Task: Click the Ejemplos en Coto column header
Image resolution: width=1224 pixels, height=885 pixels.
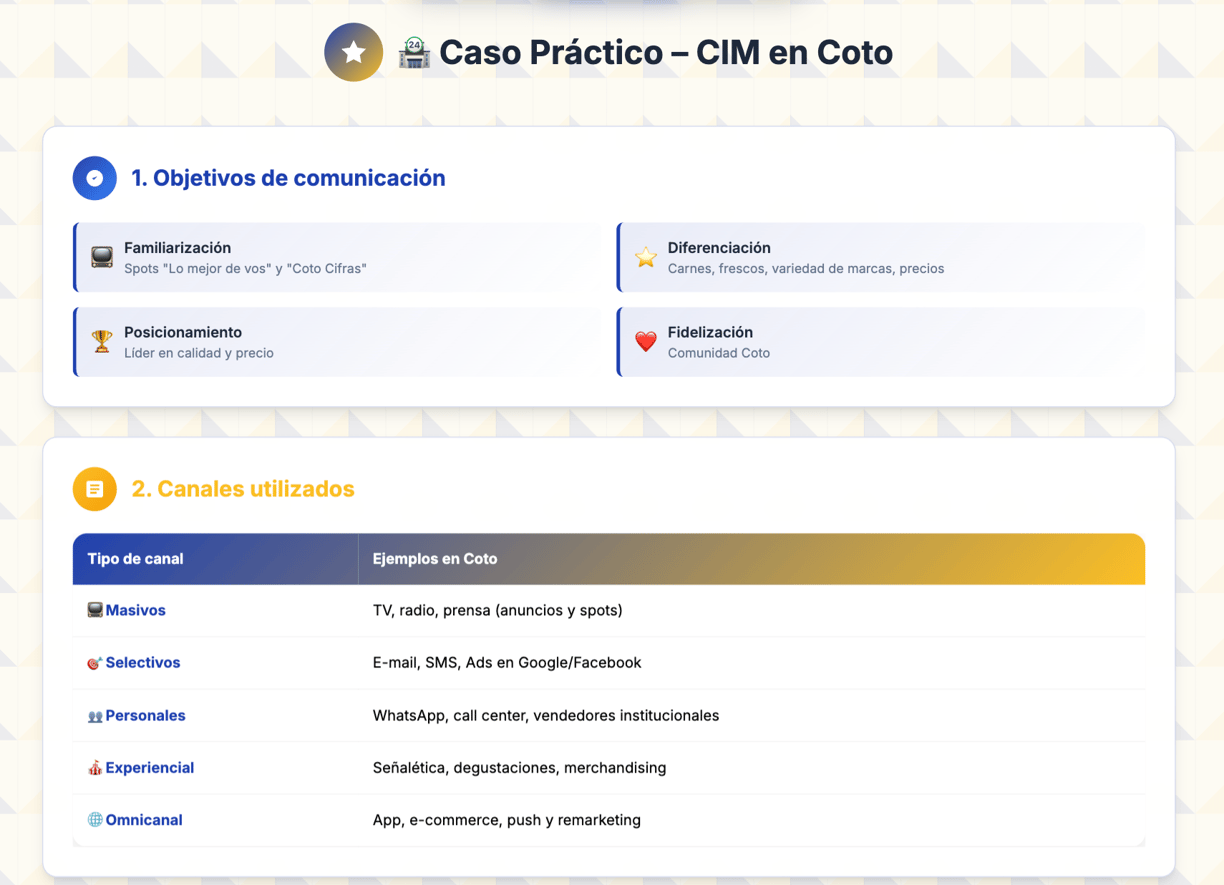Action: click(x=435, y=559)
